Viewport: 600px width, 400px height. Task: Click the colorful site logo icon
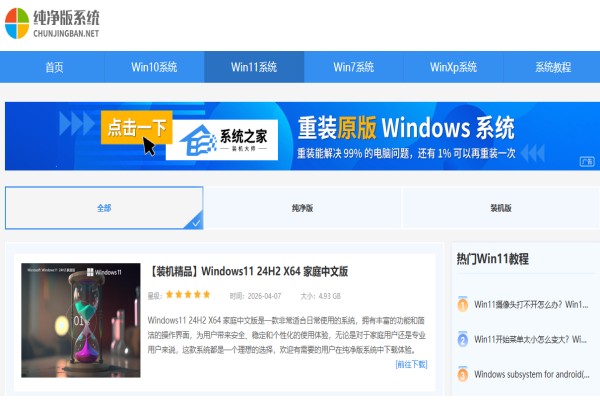coord(17,23)
